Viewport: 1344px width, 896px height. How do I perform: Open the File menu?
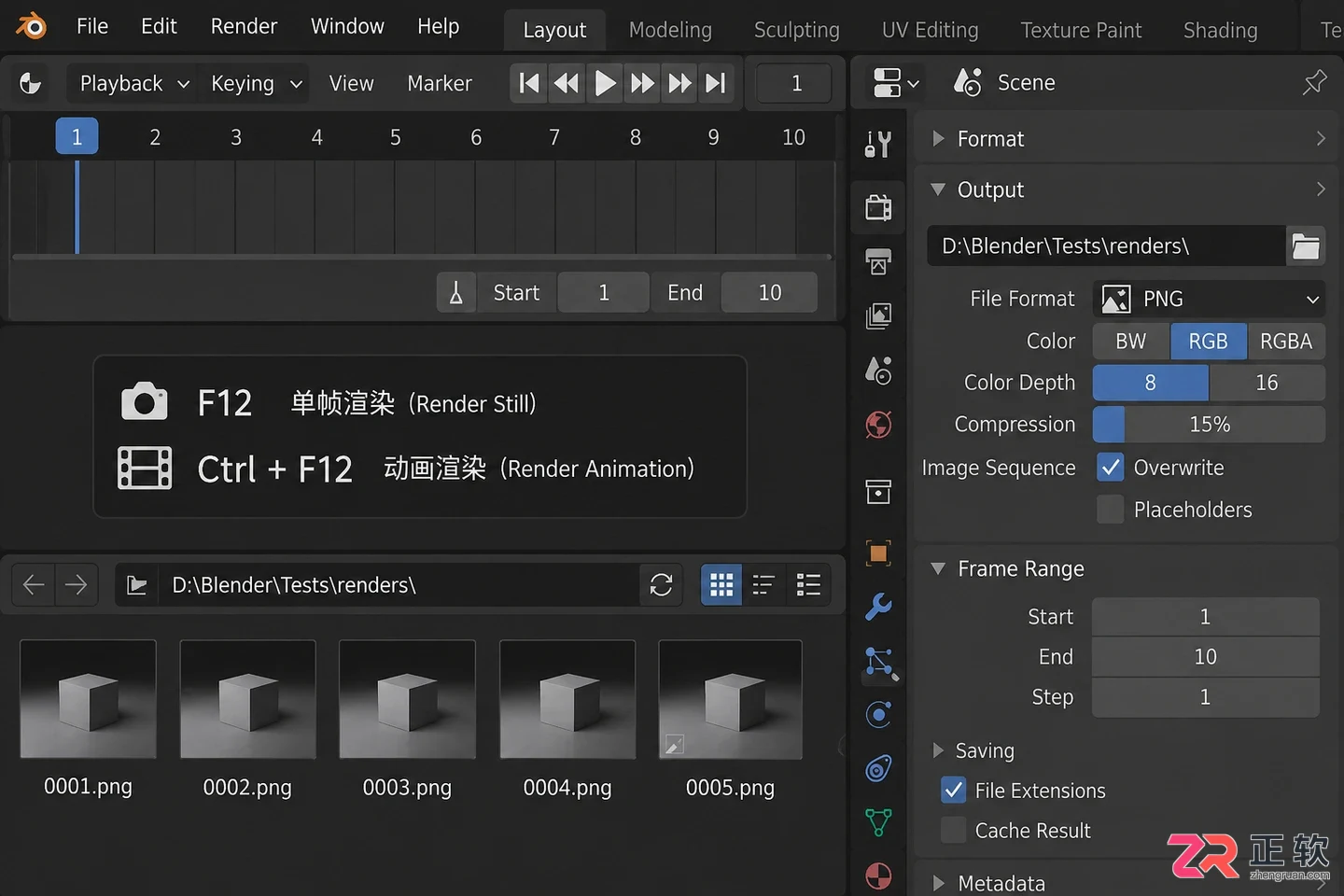(x=92, y=26)
